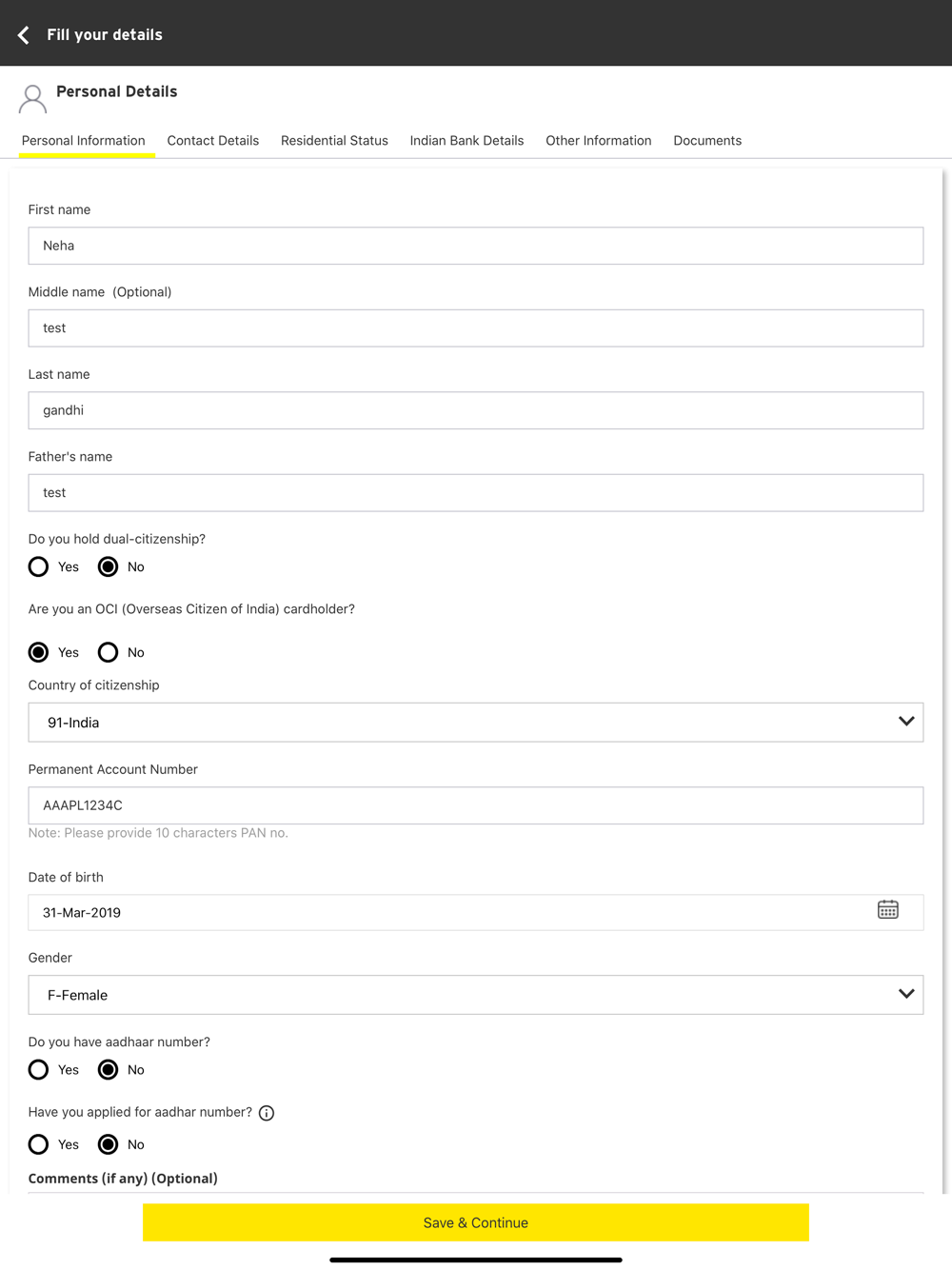Viewport: 952px width, 1270px height.
Task: Tap the aadhar info icon
Action: [267, 1113]
